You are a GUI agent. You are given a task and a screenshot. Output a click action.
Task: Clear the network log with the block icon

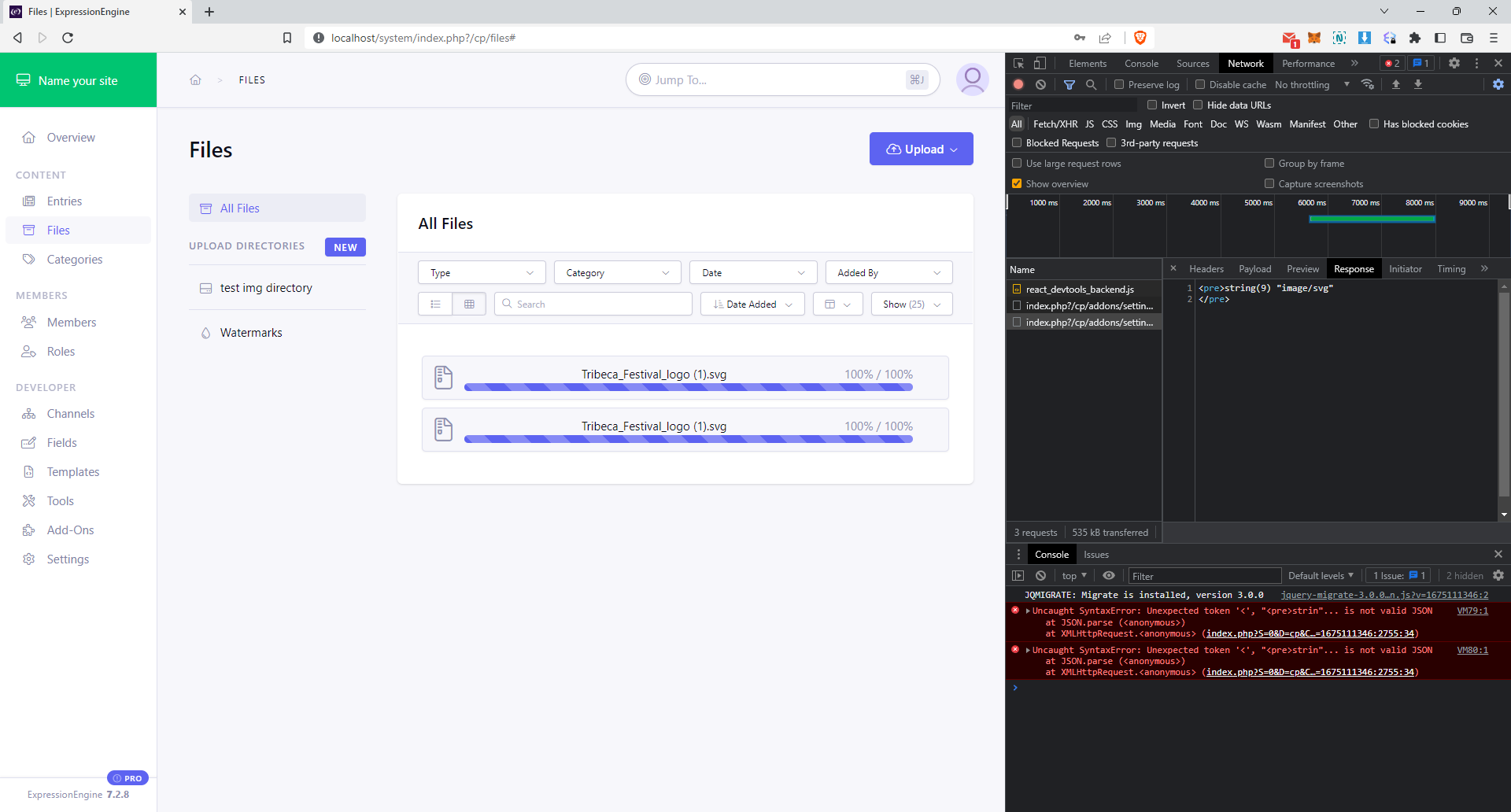pyautogui.click(x=1041, y=84)
